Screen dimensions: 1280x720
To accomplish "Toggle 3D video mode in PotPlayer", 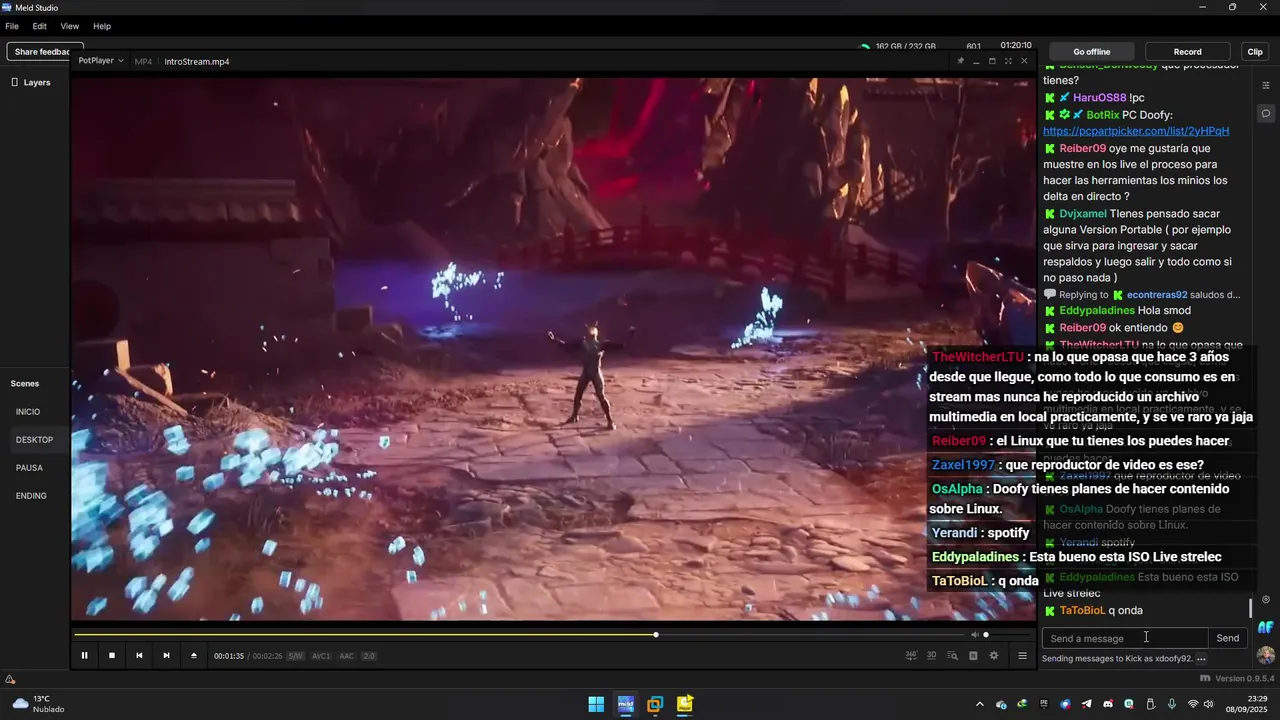I will coord(931,655).
